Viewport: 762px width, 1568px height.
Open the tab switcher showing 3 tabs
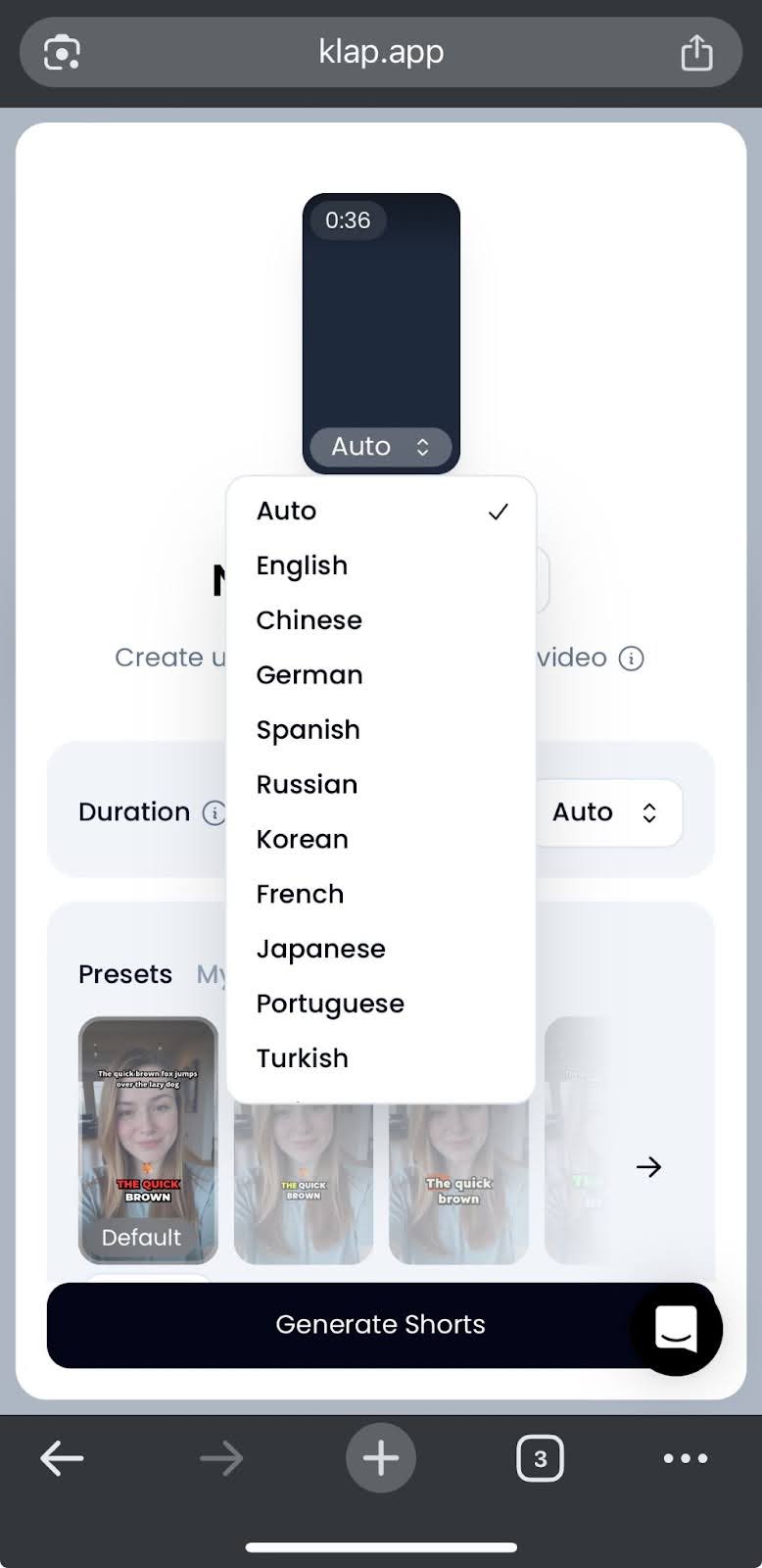[x=540, y=1458]
